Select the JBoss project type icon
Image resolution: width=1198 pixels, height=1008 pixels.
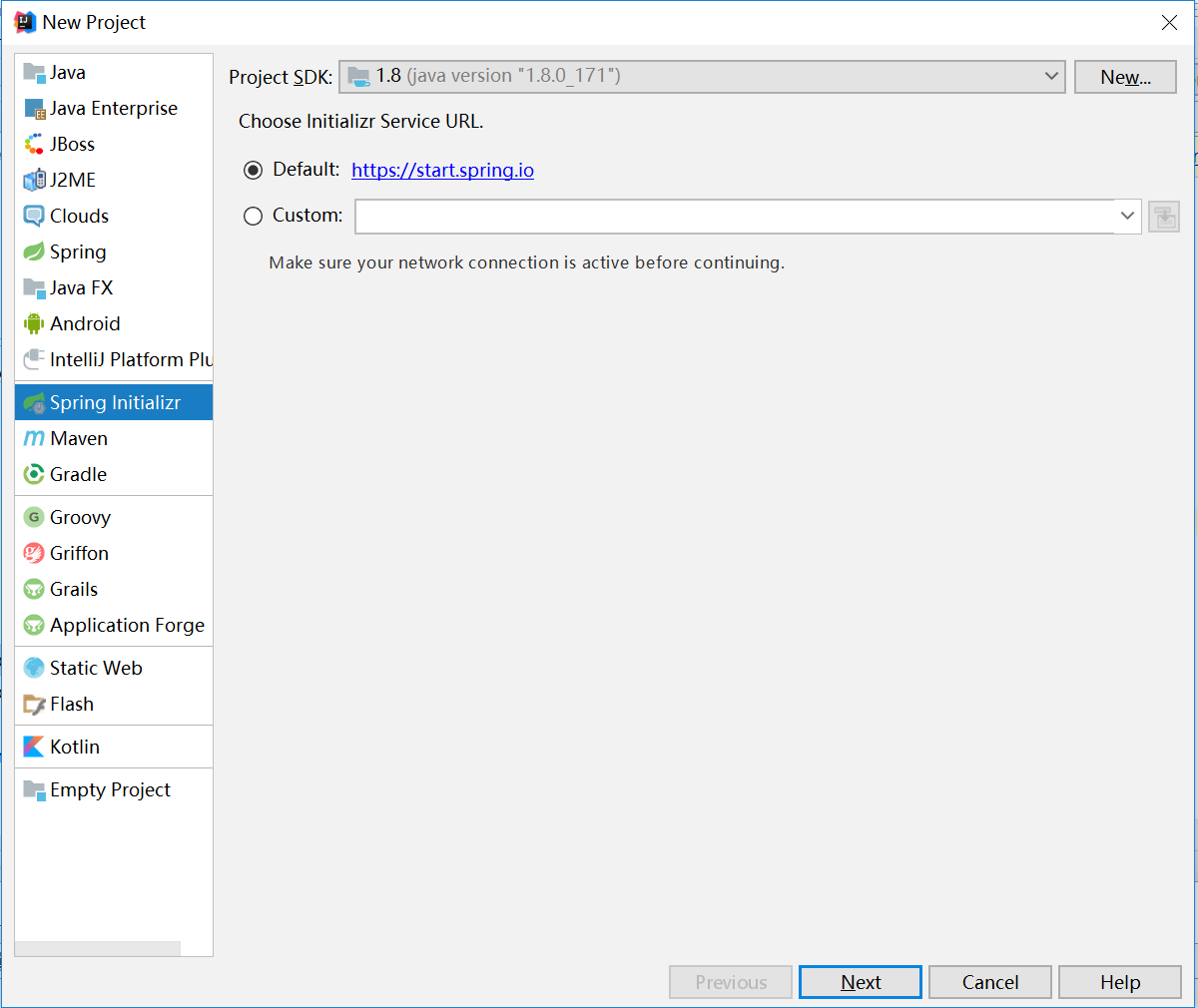(34, 144)
